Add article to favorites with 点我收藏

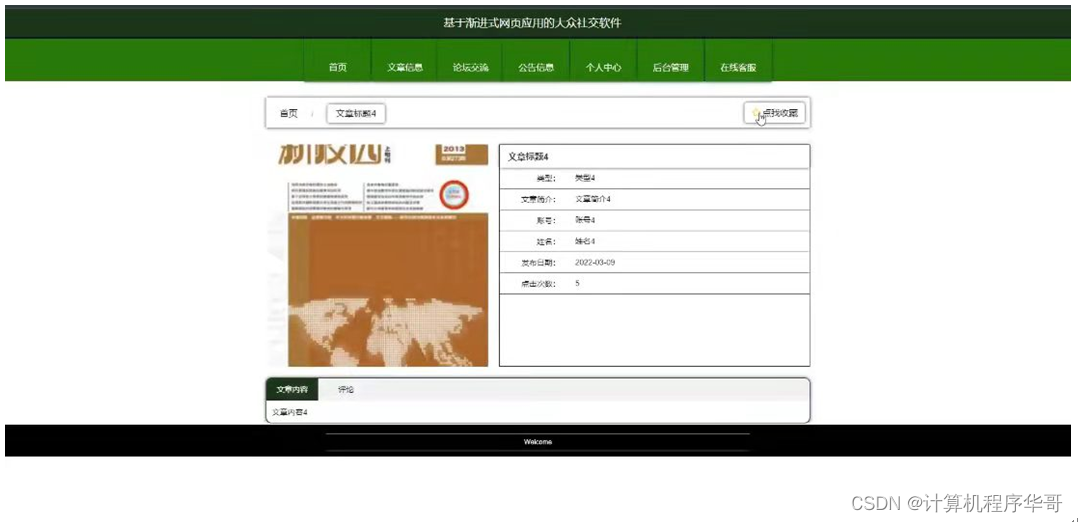point(774,113)
